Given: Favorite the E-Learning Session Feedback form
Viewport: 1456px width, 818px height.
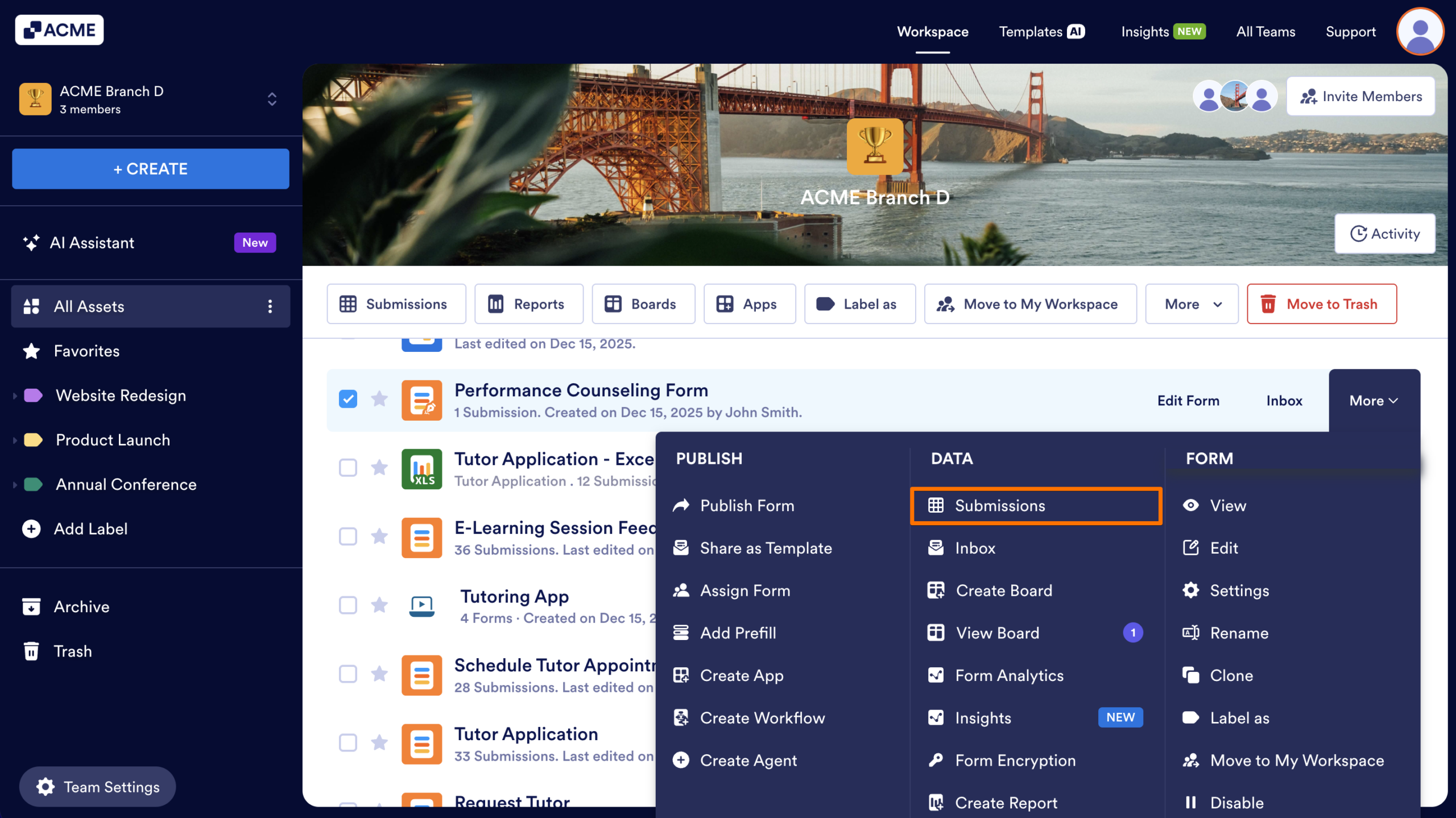Looking at the screenshot, I should [379, 537].
